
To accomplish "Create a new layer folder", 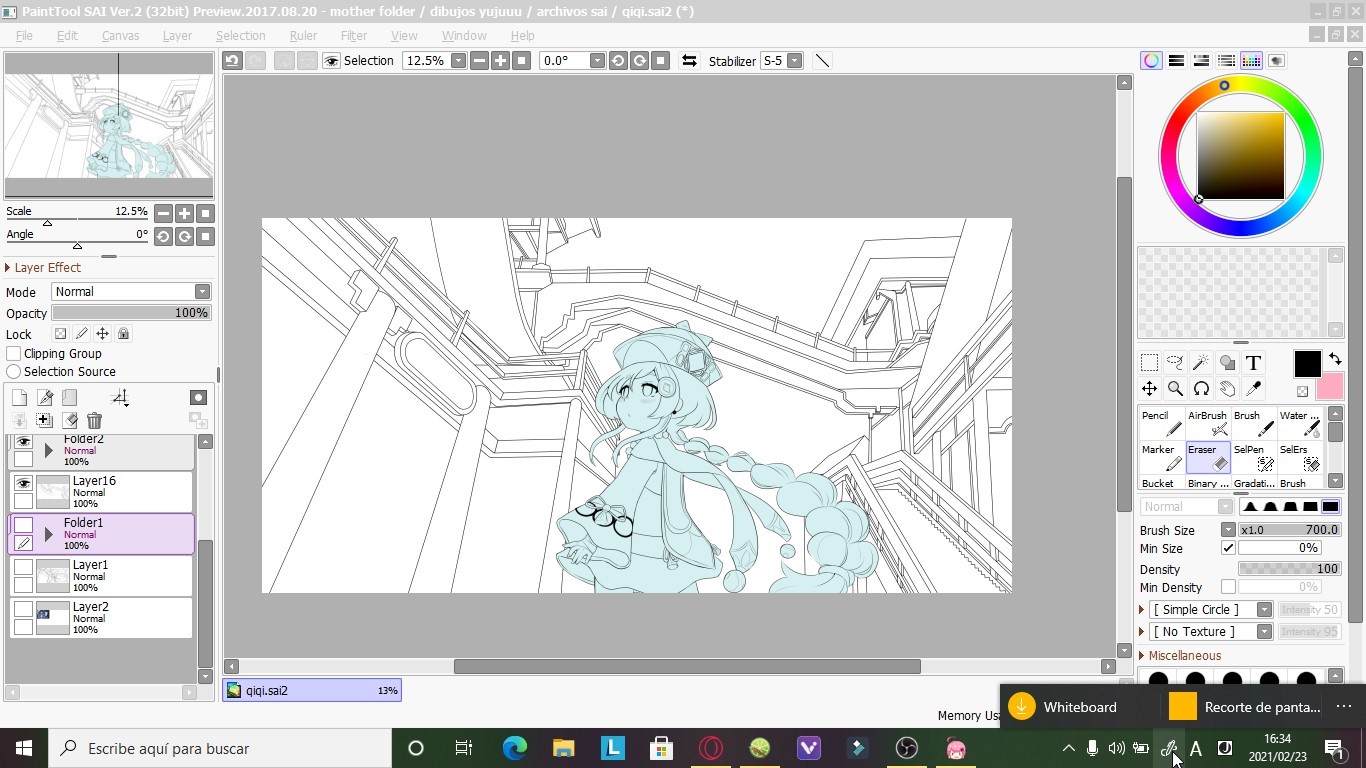I will click(x=69, y=398).
